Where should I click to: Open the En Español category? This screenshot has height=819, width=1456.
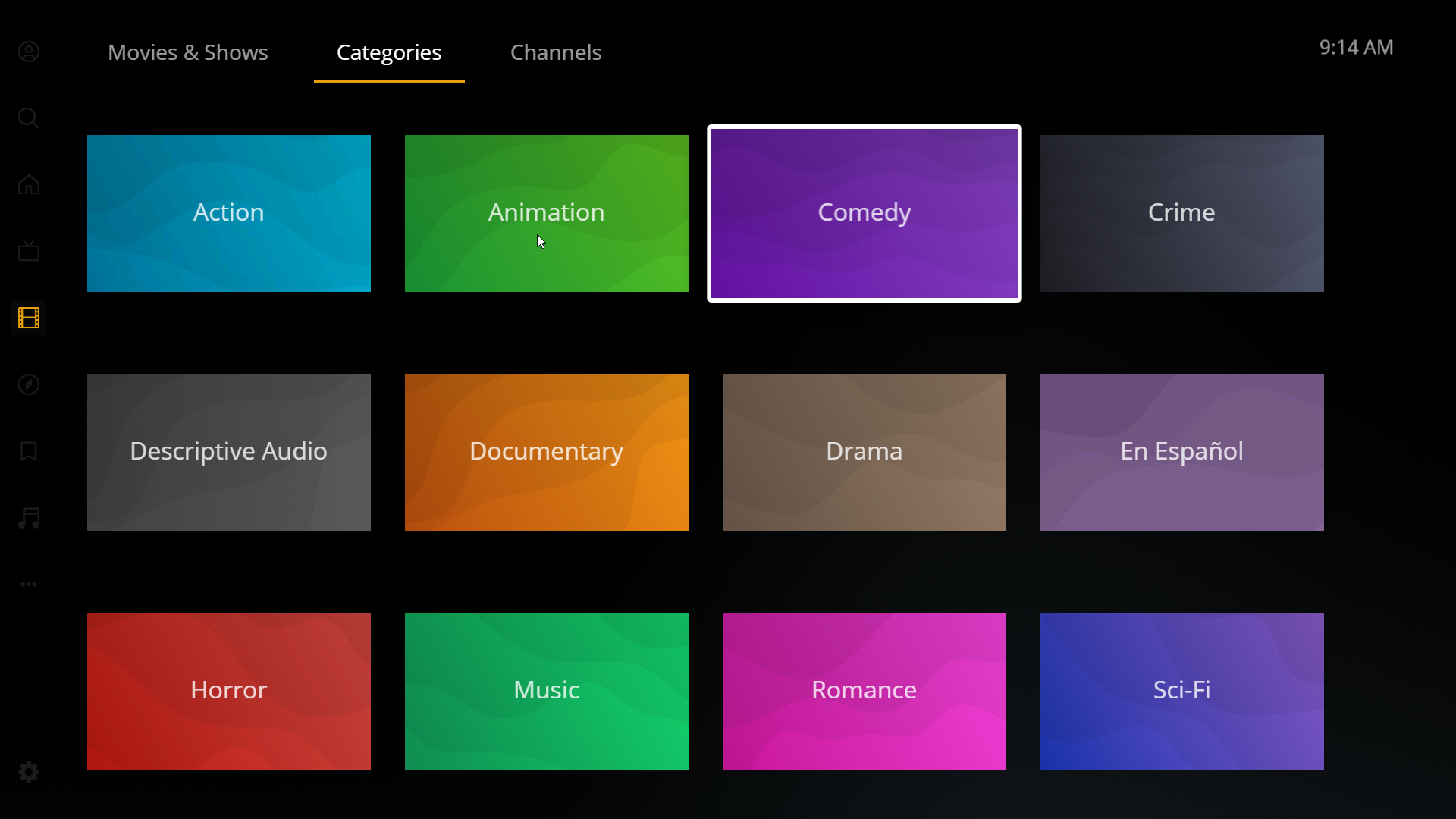1181,452
